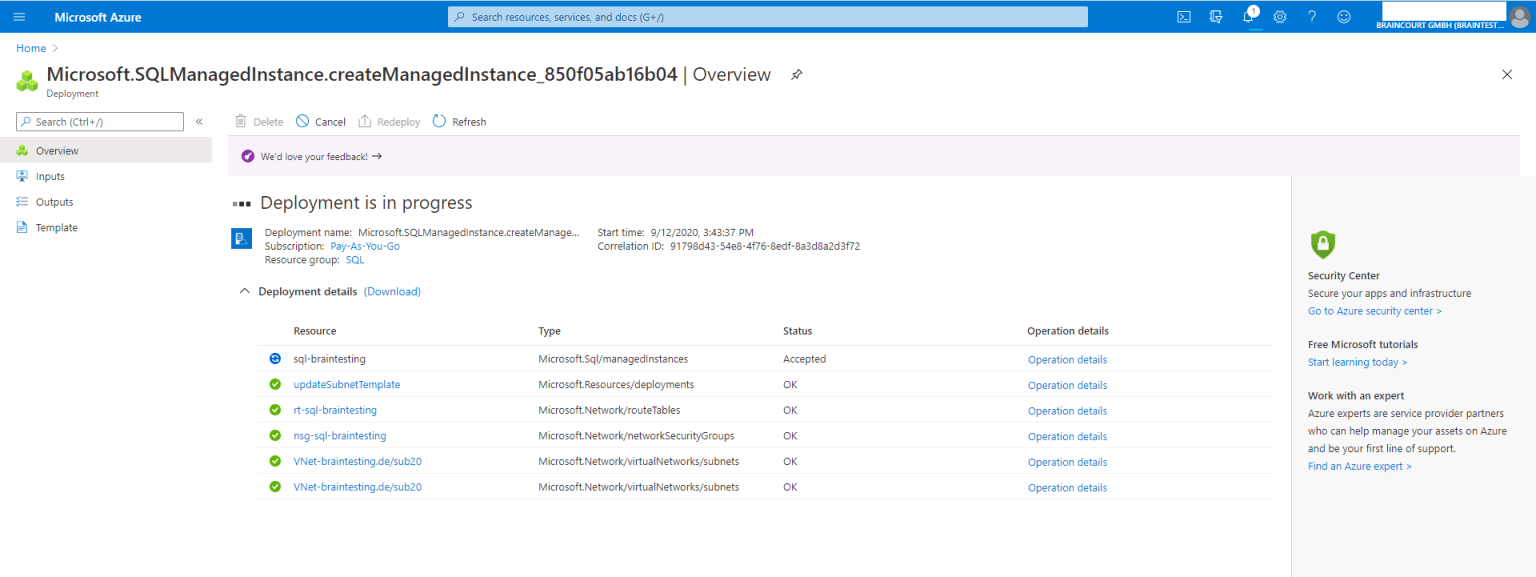Open the Template sidebar item

56,228
